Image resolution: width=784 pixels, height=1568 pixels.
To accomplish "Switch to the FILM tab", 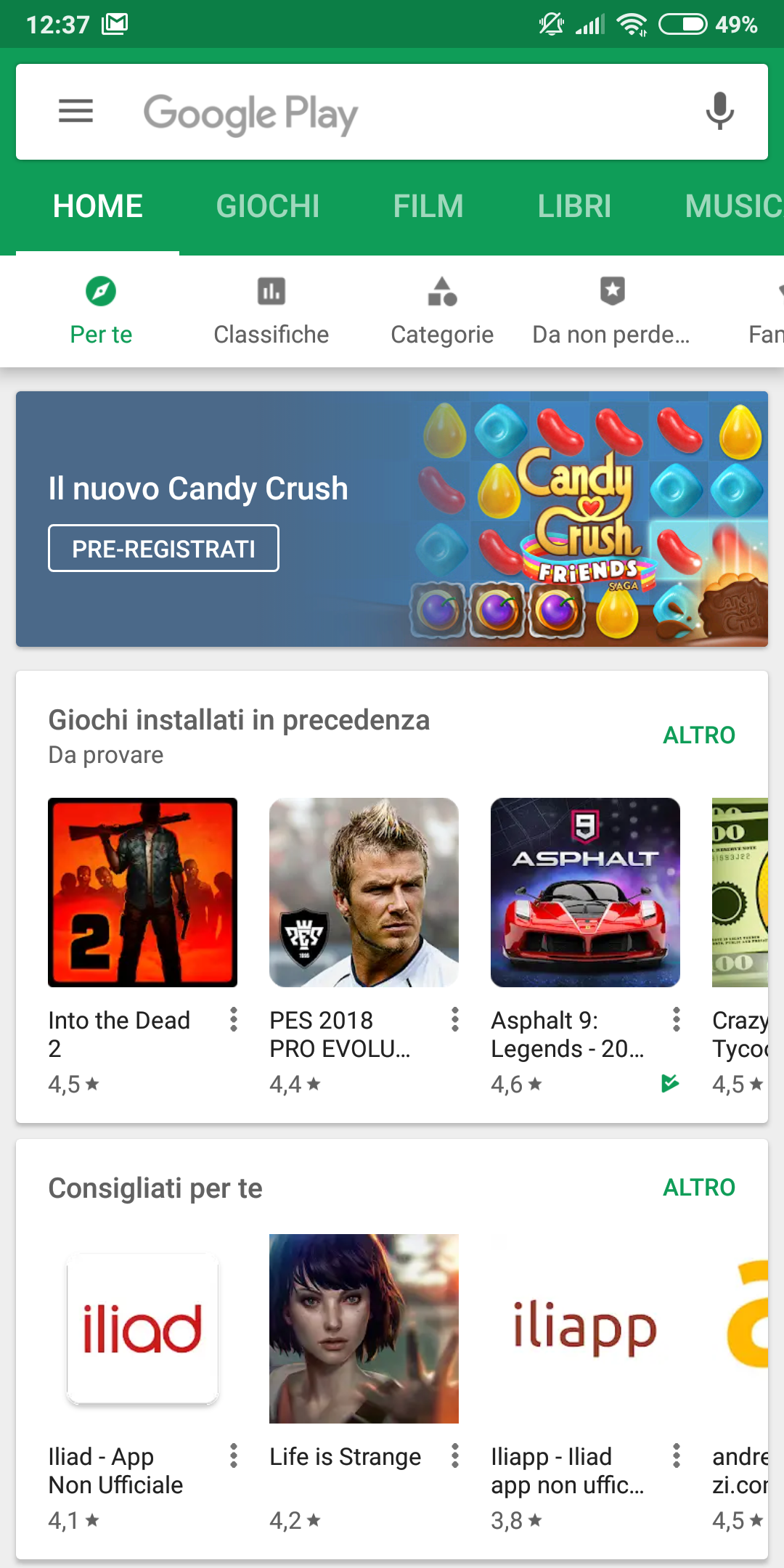I will point(428,206).
